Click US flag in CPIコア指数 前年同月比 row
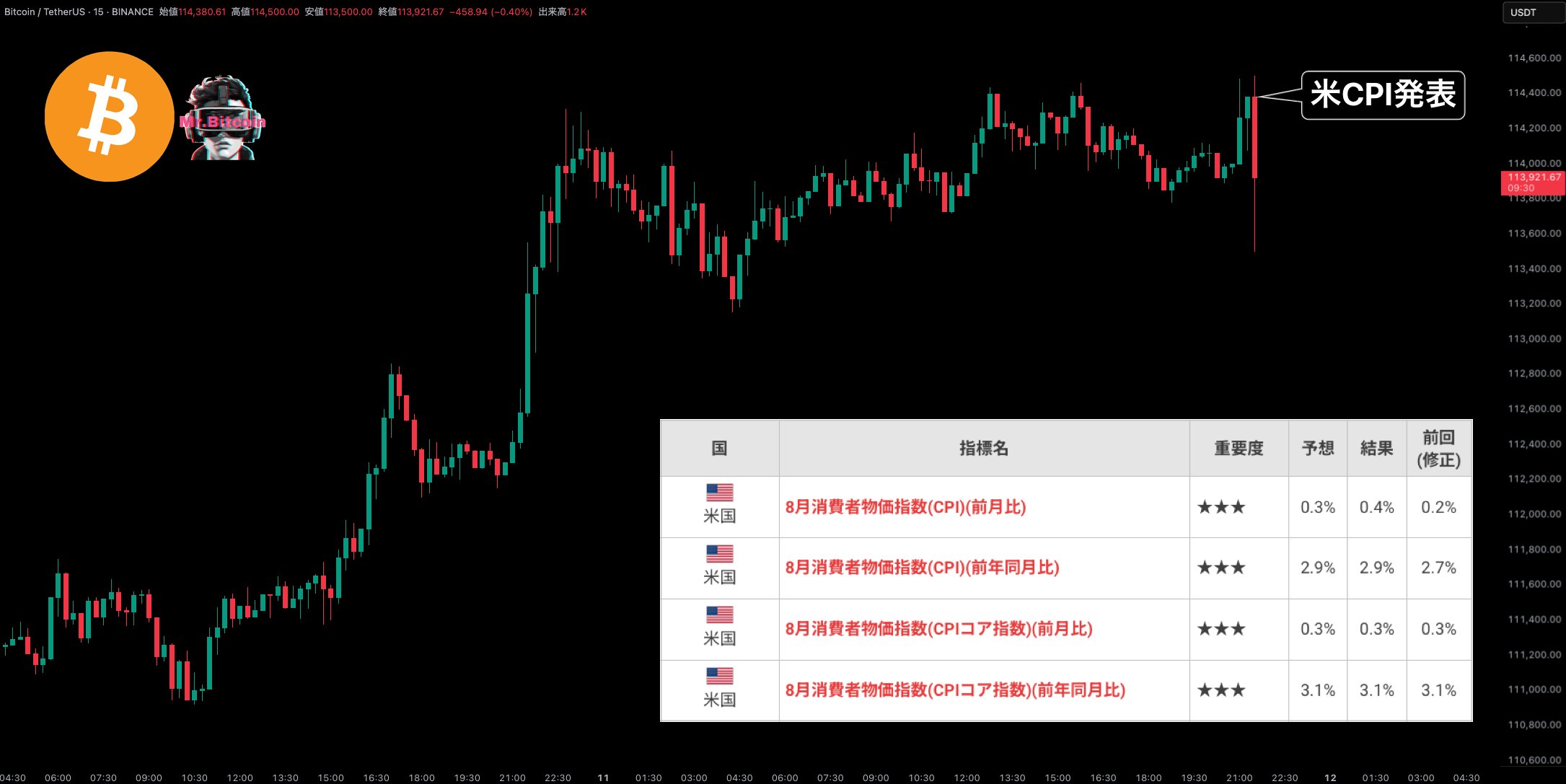Viewport: 1566px width, 784px height. pyautogui.click(x=719, y=676)
